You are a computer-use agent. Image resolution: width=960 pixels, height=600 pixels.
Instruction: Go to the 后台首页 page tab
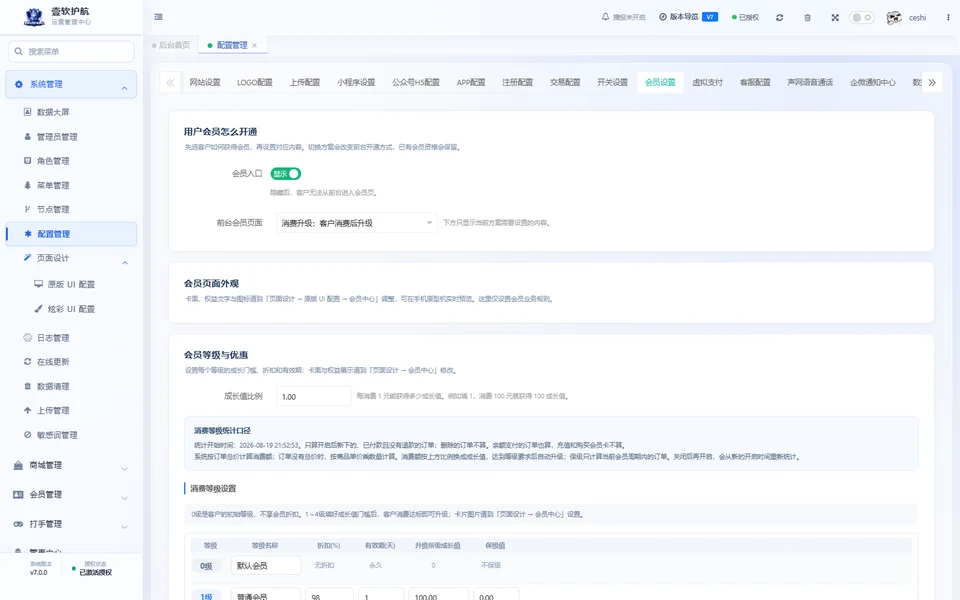pyautogui.click(x=171, y=45)
